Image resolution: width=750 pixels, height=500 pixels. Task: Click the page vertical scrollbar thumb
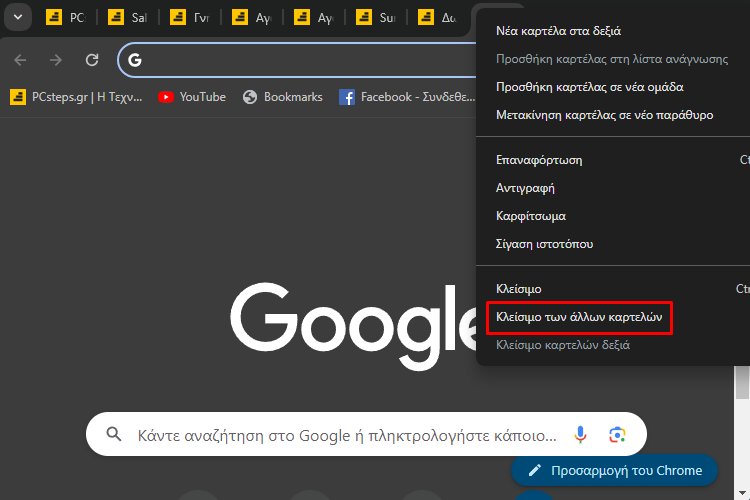742,382
